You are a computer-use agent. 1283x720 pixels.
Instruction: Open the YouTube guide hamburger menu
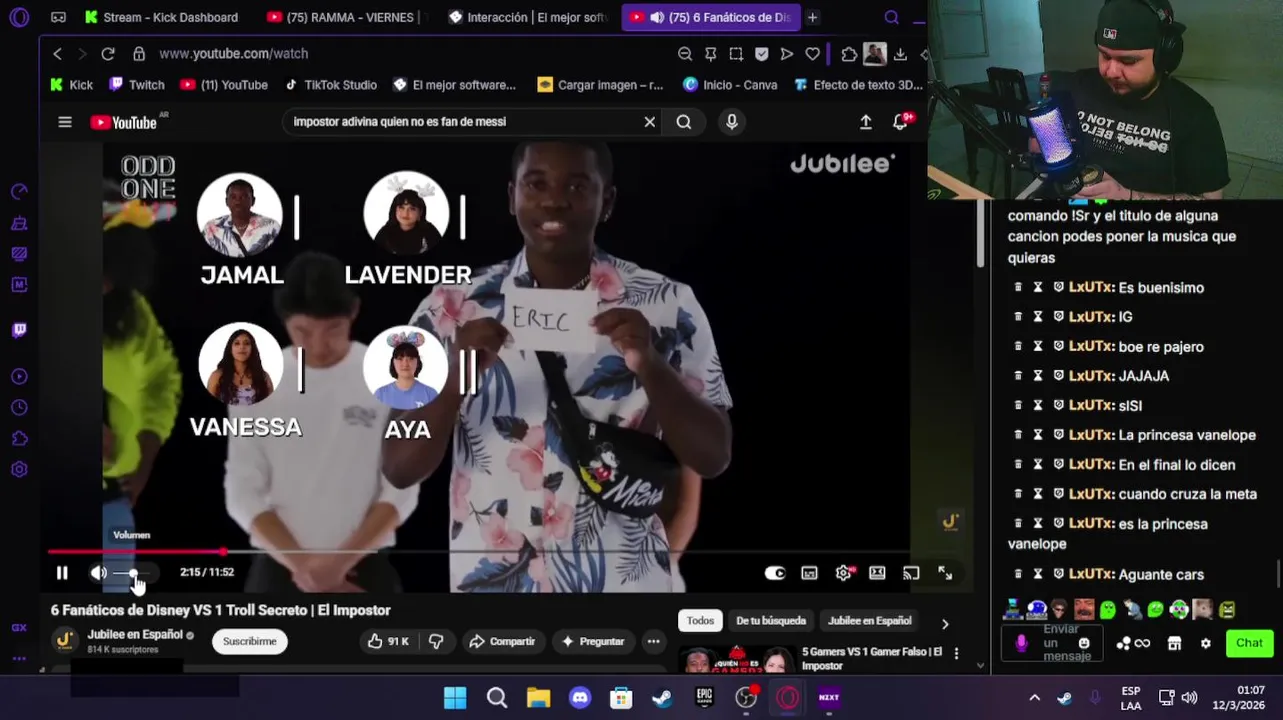click(x=65, y=122)
